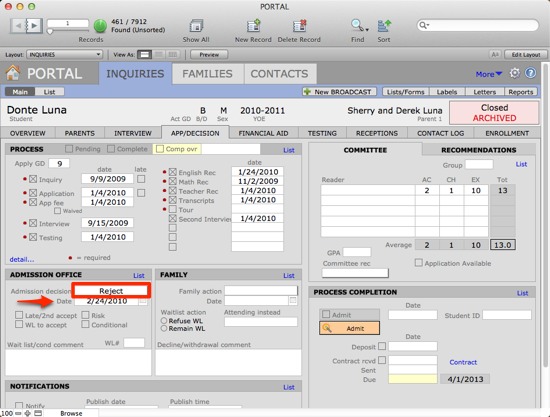Switch to RECOMMENDATIONS tab
The width and height of the screenshot is (550, 417).
(x=478, y=150)
